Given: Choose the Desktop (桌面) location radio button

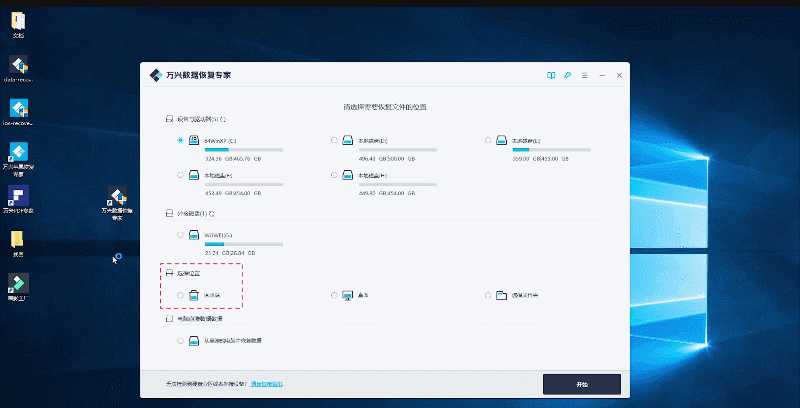Looking at the screenshot, I should pos(334,295).
